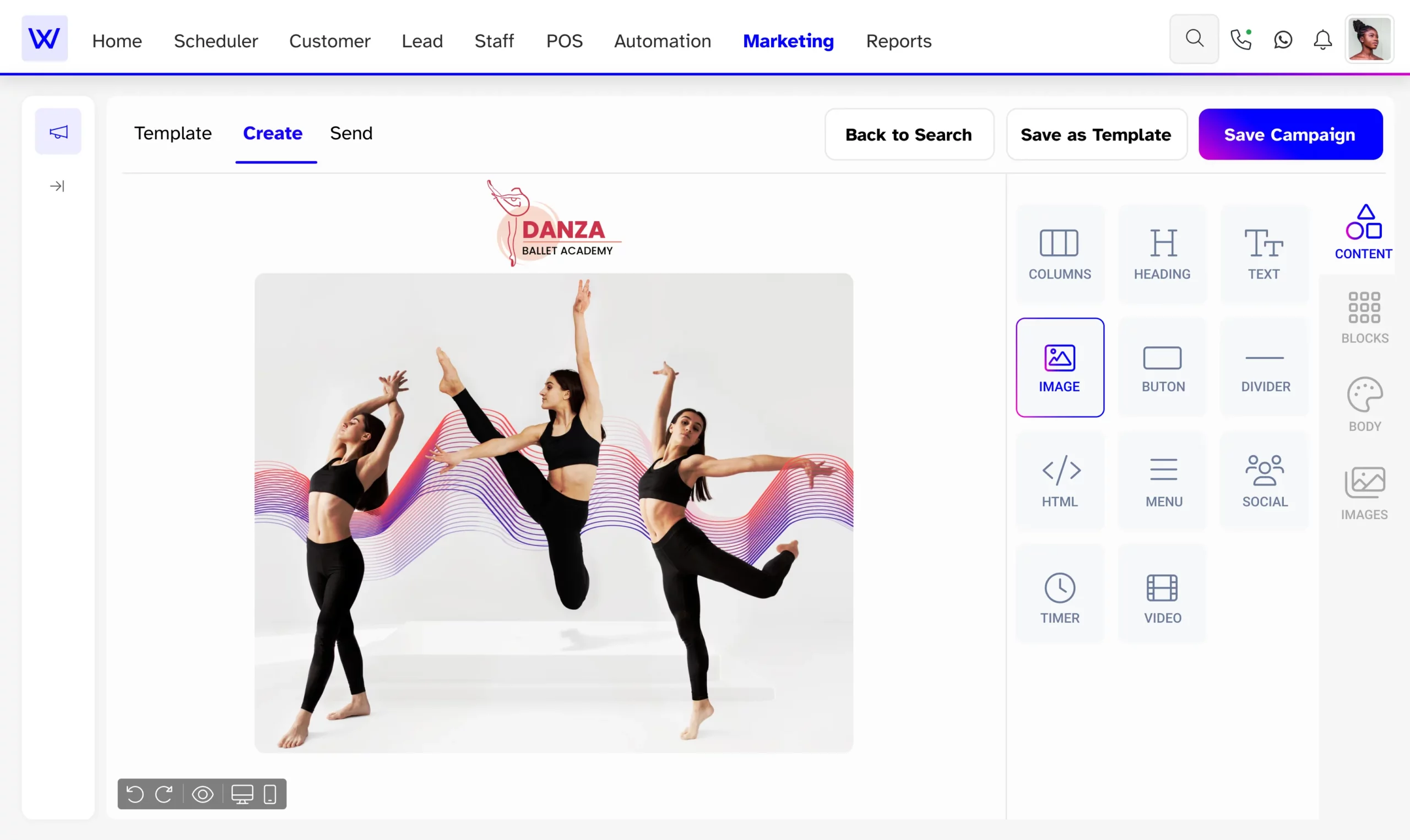Screen dimensions: 1410x840
Task: Switch to mobile preview mode
Action: [x=270, y=794]
